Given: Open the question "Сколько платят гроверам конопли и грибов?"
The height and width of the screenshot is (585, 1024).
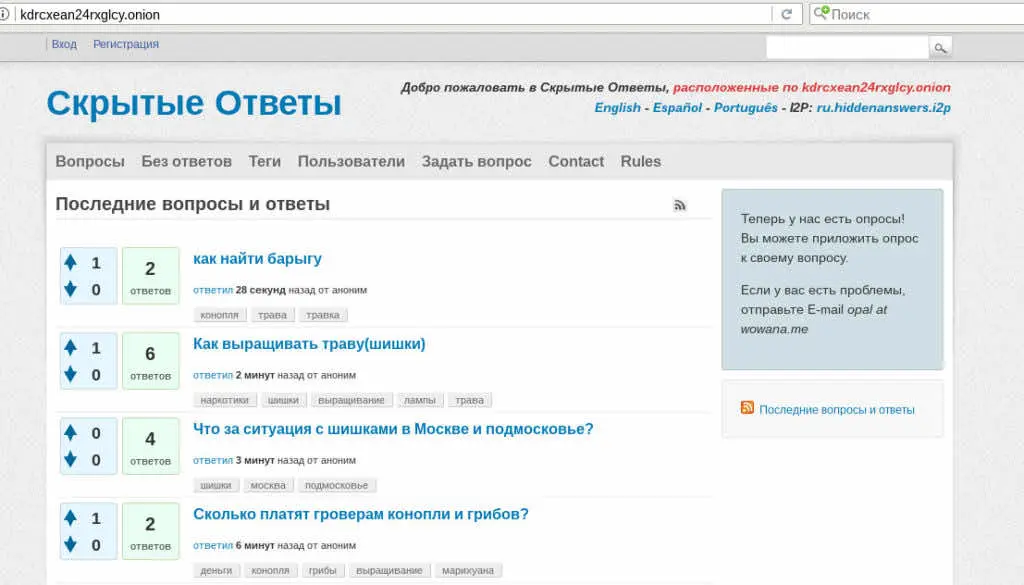Looking at the screenshot, I should point(361,513).
